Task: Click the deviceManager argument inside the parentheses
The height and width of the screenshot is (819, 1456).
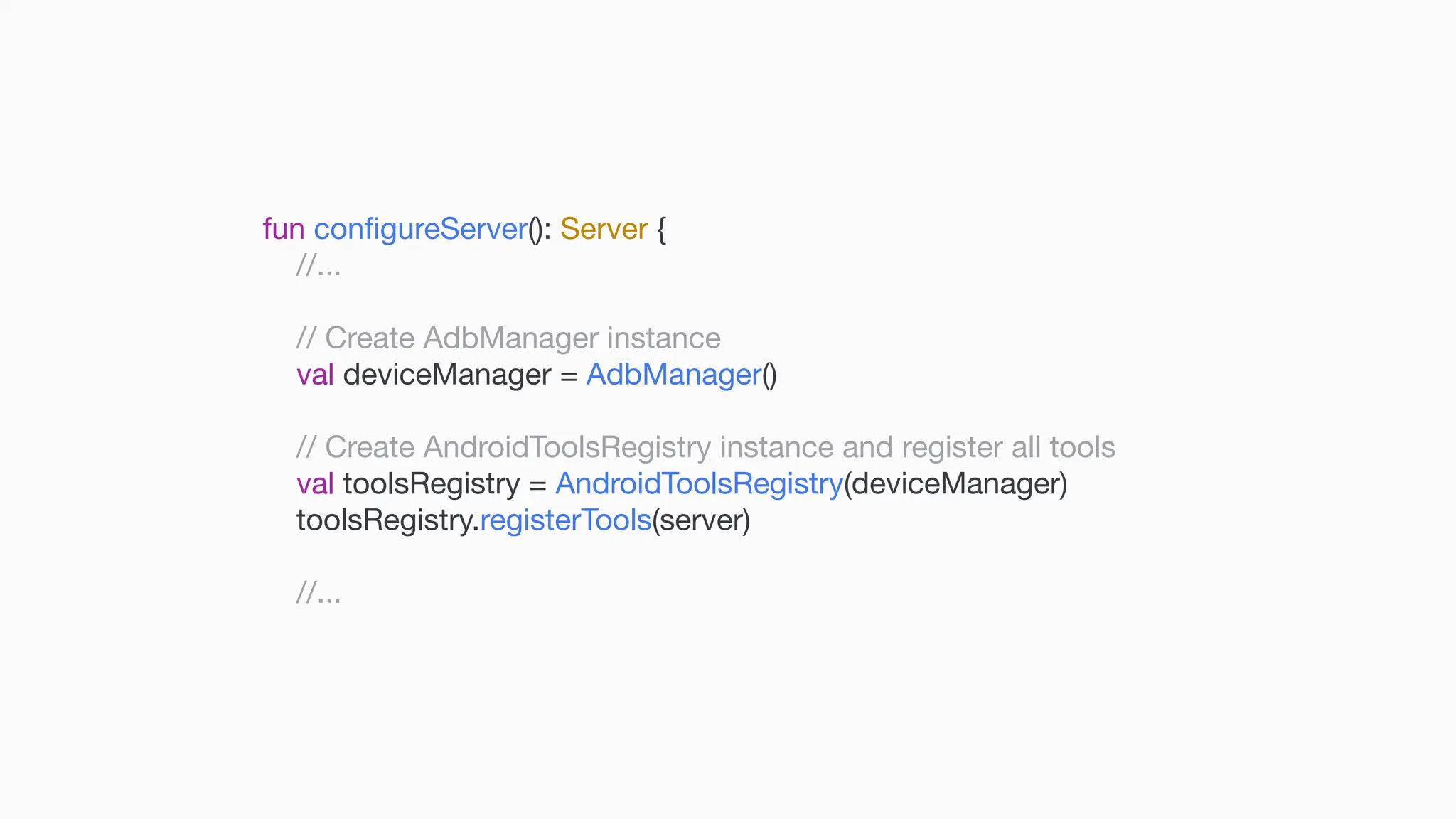Action: (x=955, y=484)
